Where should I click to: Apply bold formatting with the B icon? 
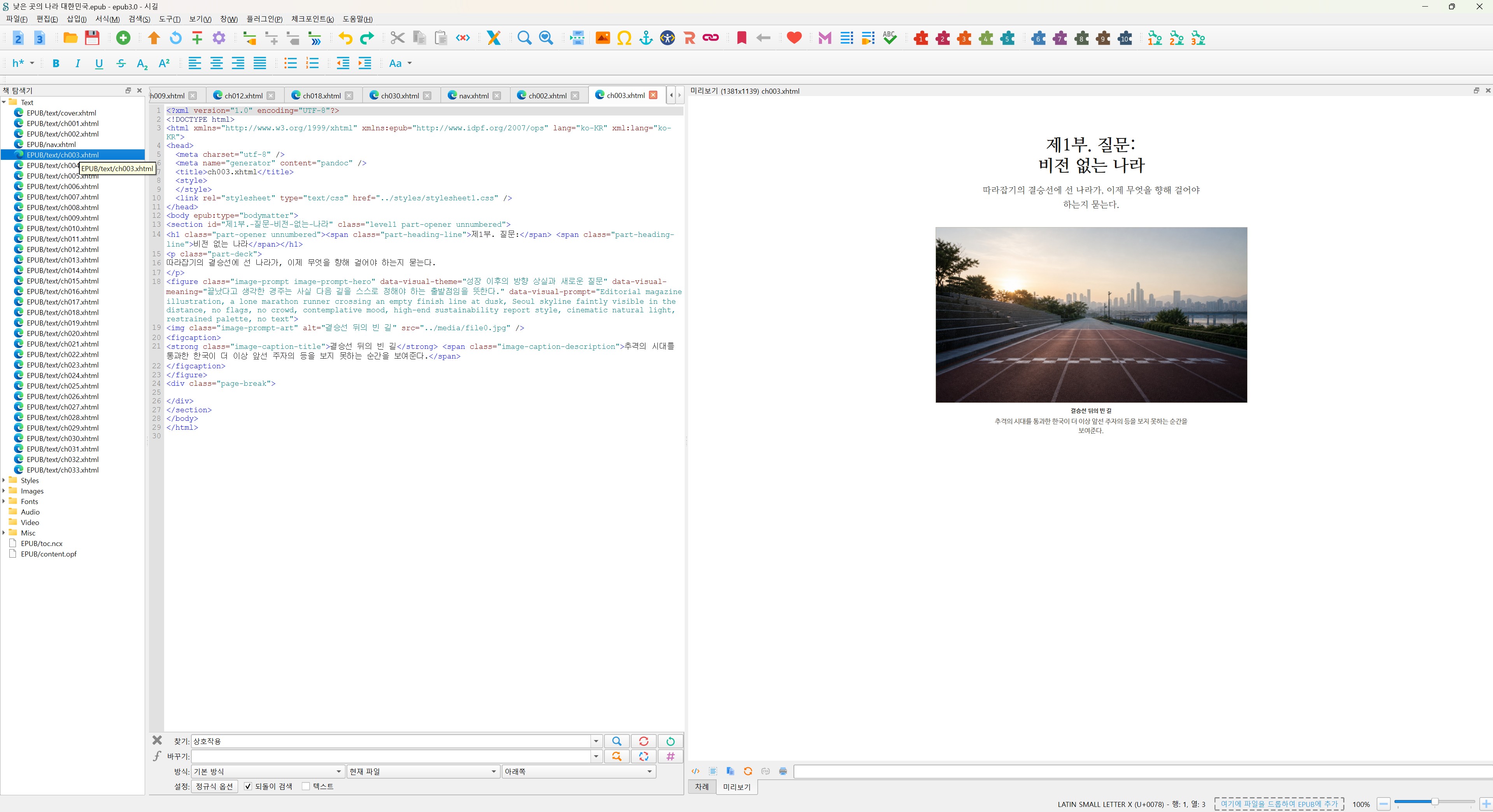pos(56,63)
